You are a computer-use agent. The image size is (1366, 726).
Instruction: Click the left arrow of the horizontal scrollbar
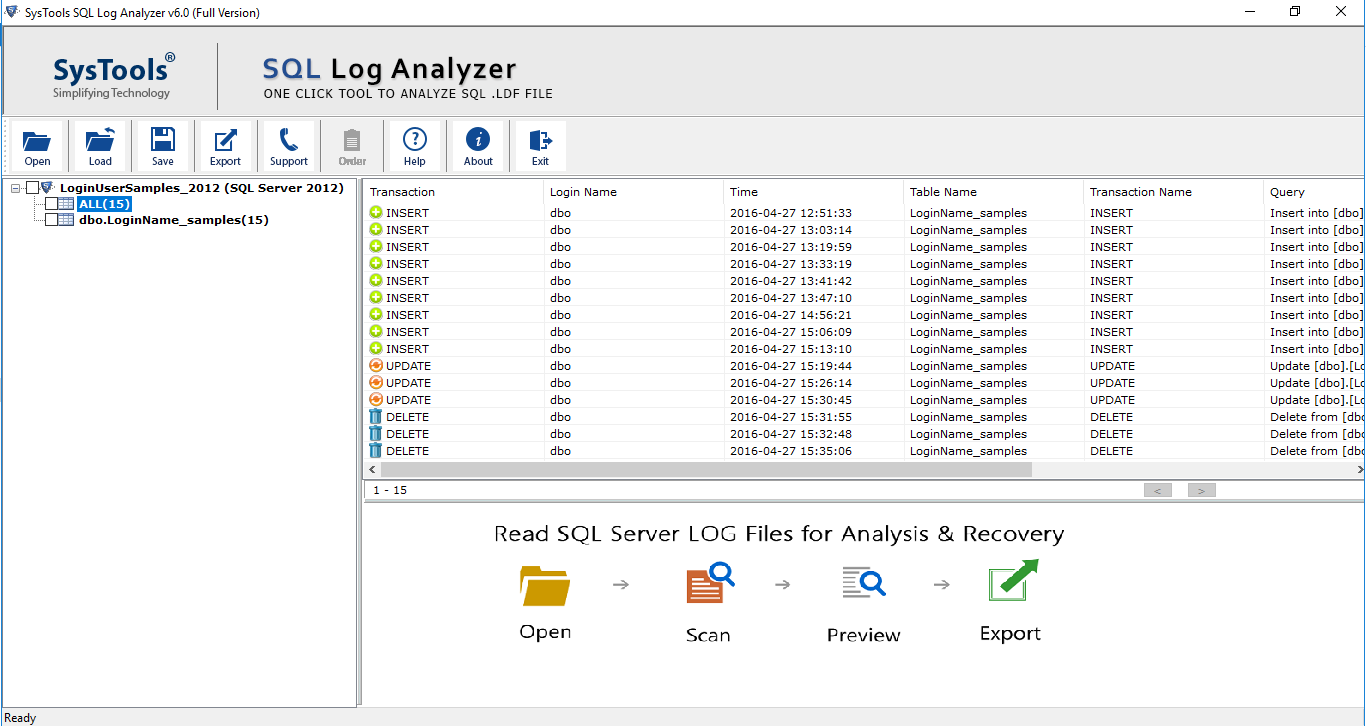tap(372, 469)
